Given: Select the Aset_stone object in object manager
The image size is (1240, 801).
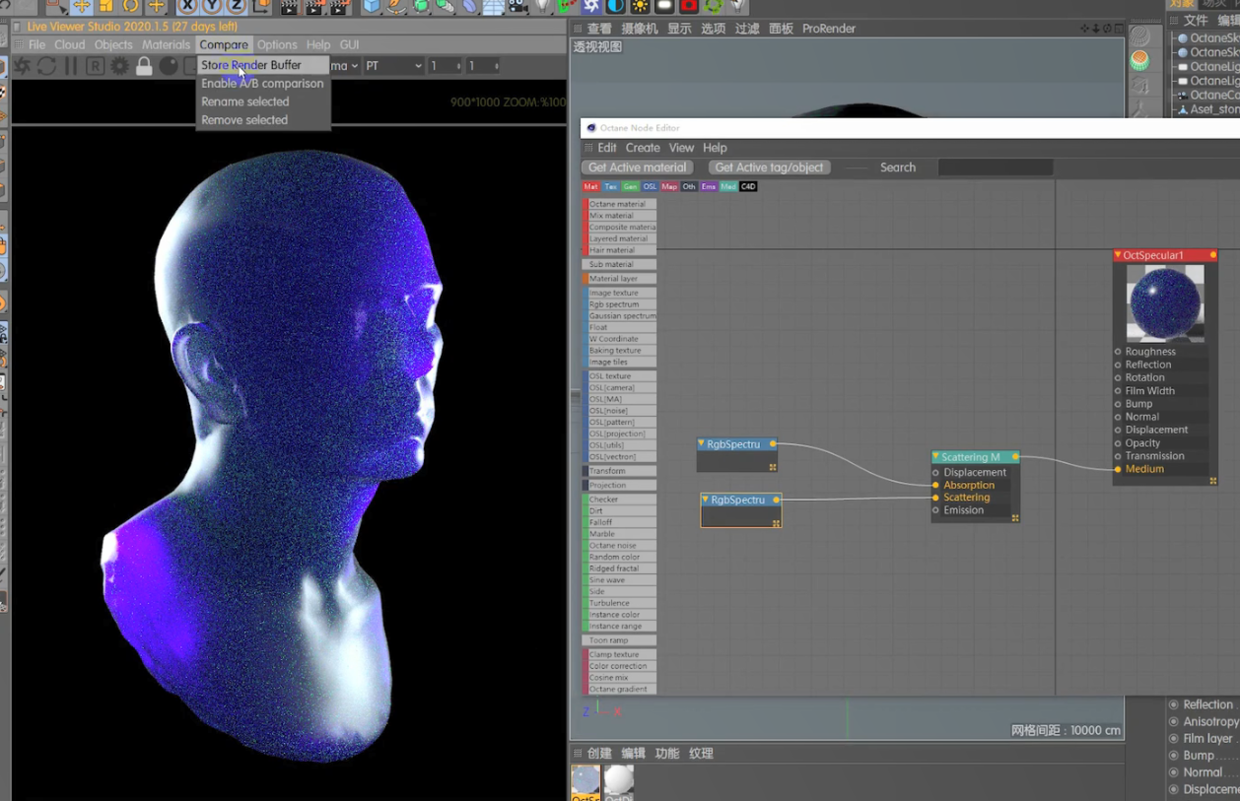Looking at the screenshot, I should (1209, 109).
